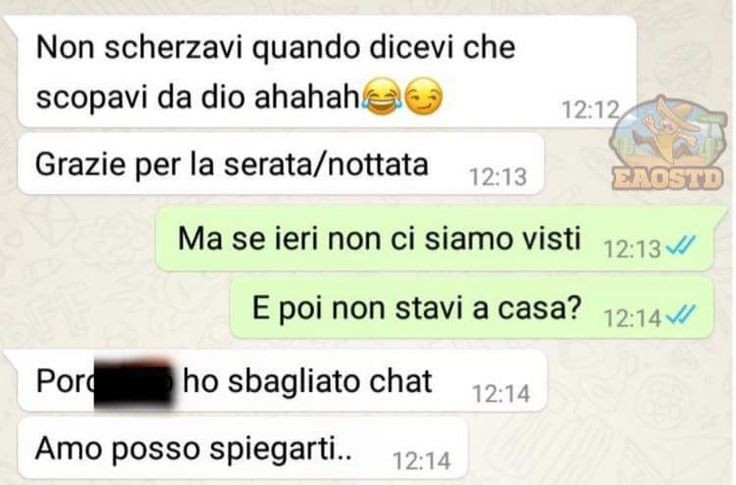Screen dimensions: 736x485
Task: Click the 12:13 timestamp on green bubble
Action: (x=632, y=249)
